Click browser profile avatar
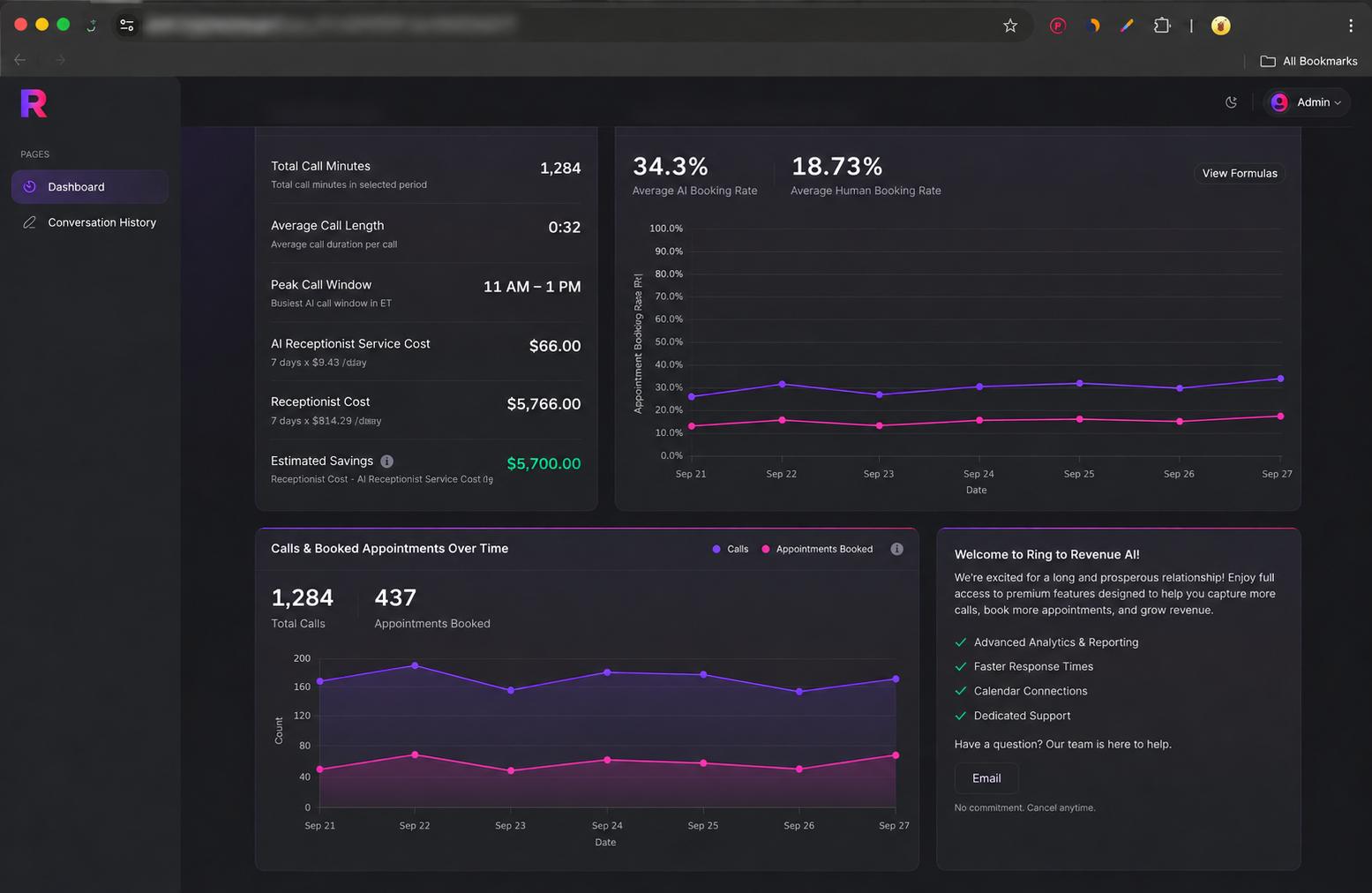Image resolution: width=1372 pixels, height=893 pixels. click(1220, 26)
